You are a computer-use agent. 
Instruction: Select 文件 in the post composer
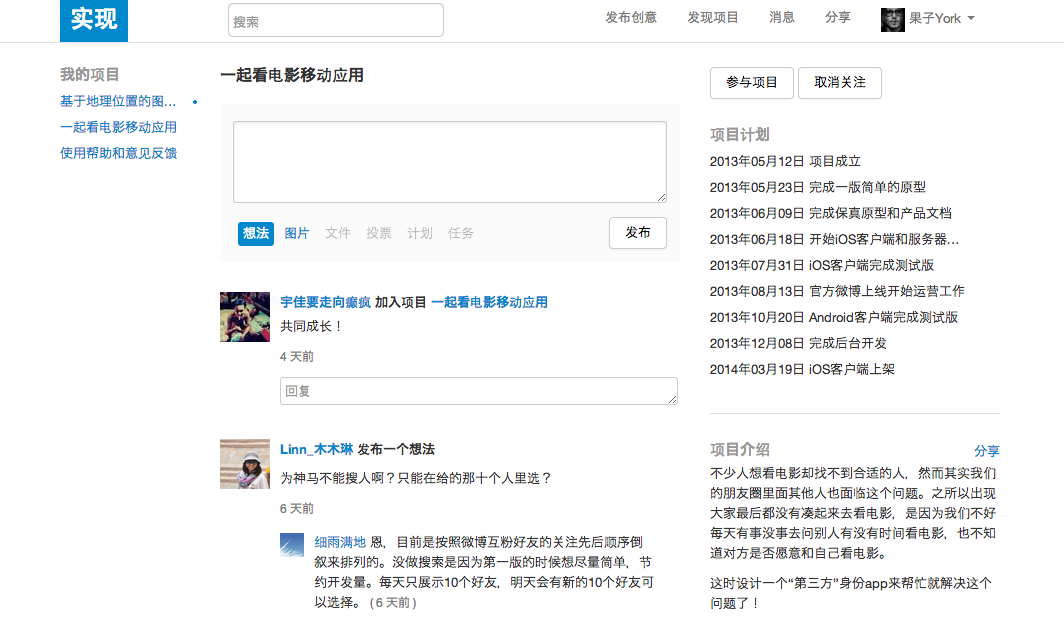point(338,232)
